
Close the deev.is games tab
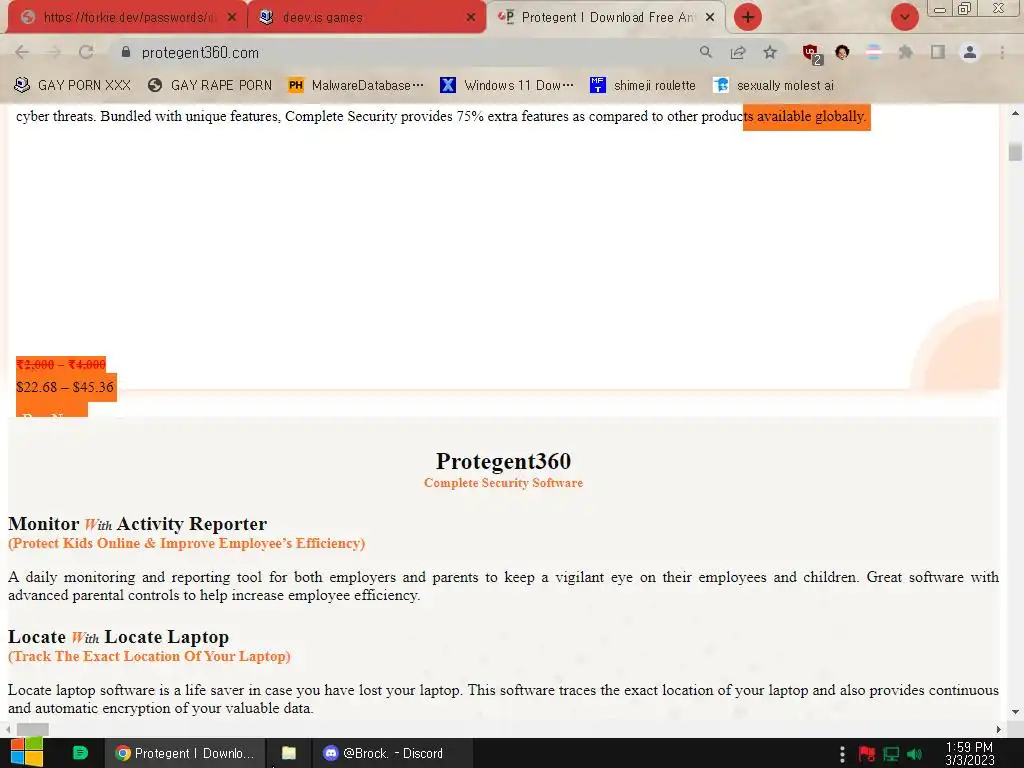[471, 18]
